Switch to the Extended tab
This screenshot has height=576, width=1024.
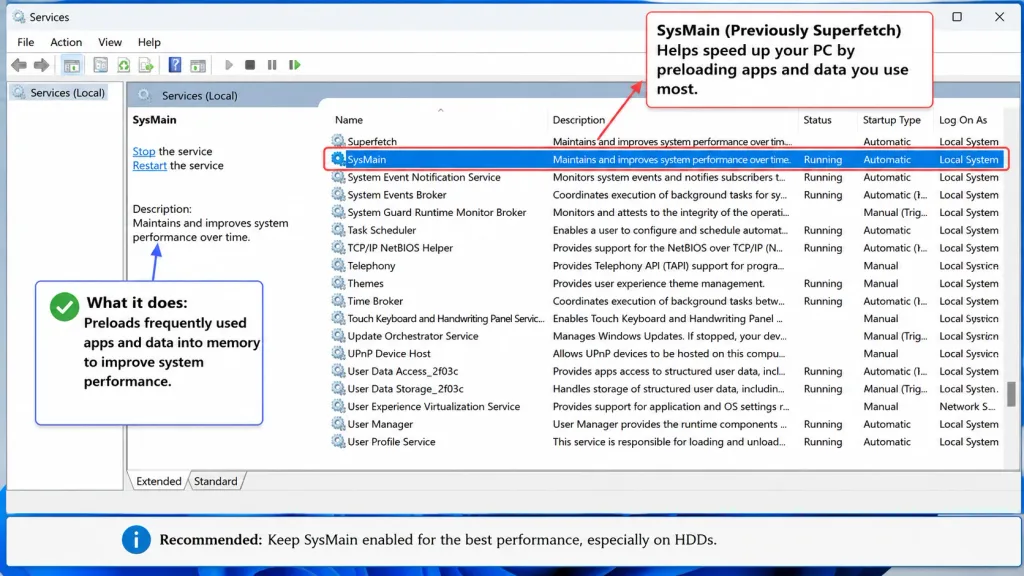click(159, 481)
